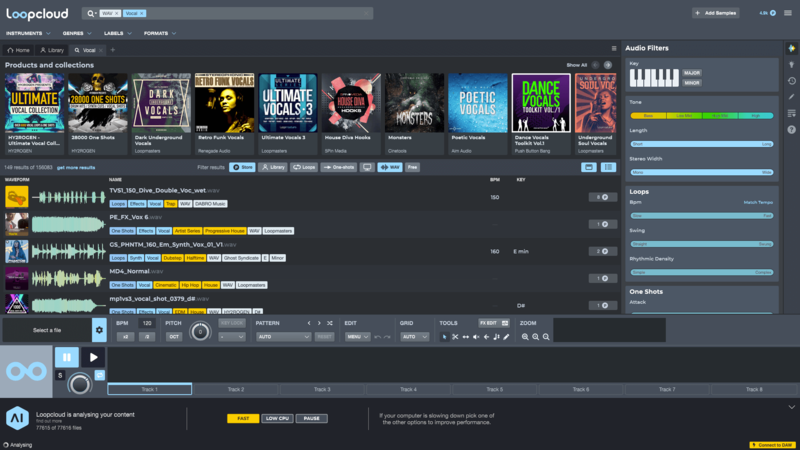Open the Grid AUTO dropdown

tap(414, 337)
